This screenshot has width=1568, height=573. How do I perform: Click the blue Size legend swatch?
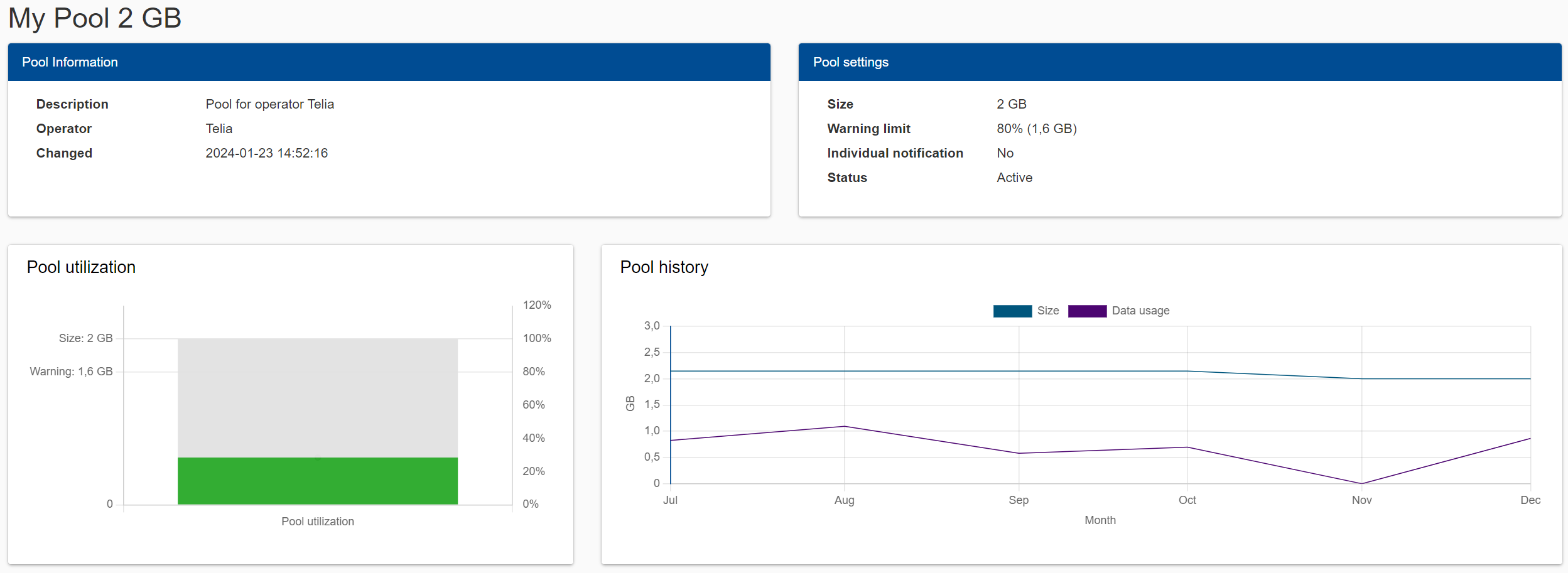[x=1012, y=311]
